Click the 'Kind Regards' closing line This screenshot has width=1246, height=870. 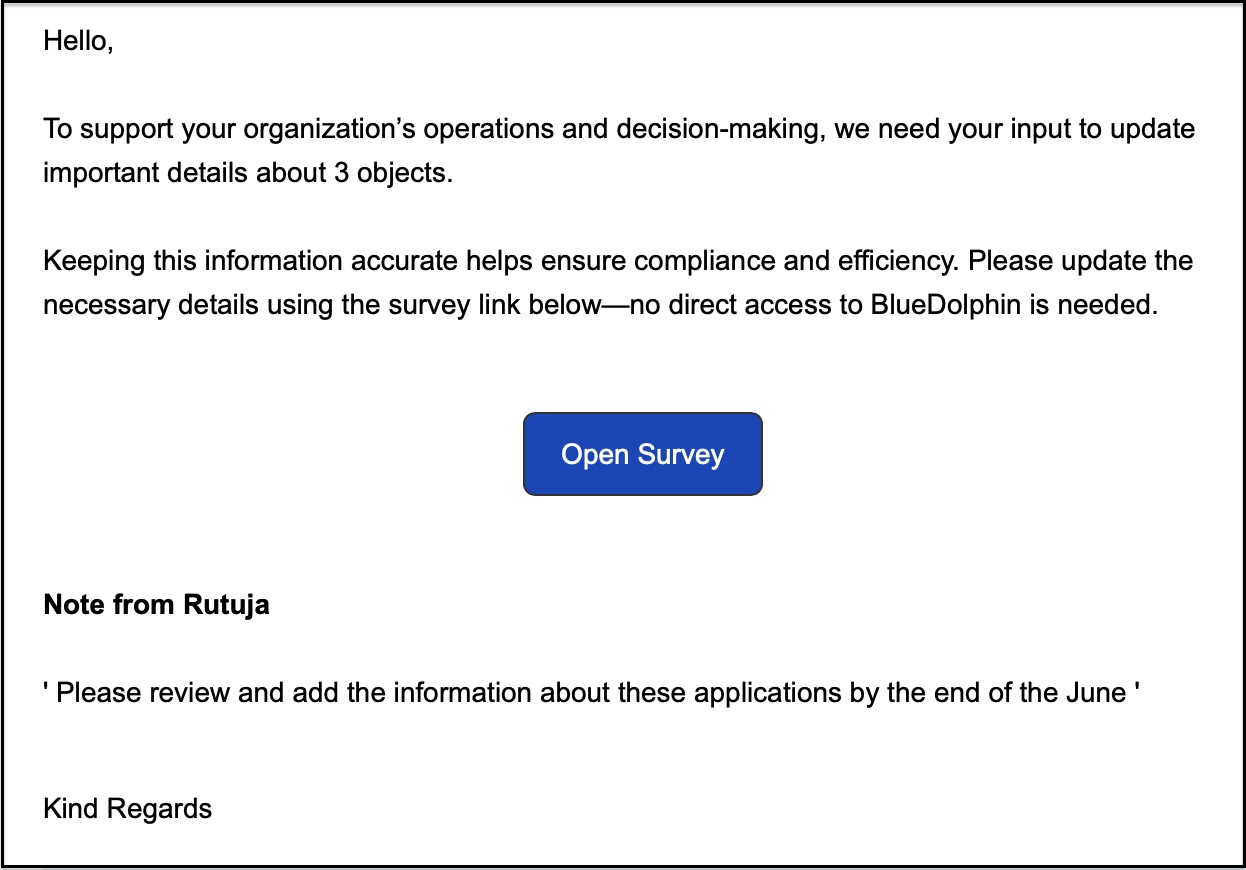pyautogui.click(x=128, y=808)
